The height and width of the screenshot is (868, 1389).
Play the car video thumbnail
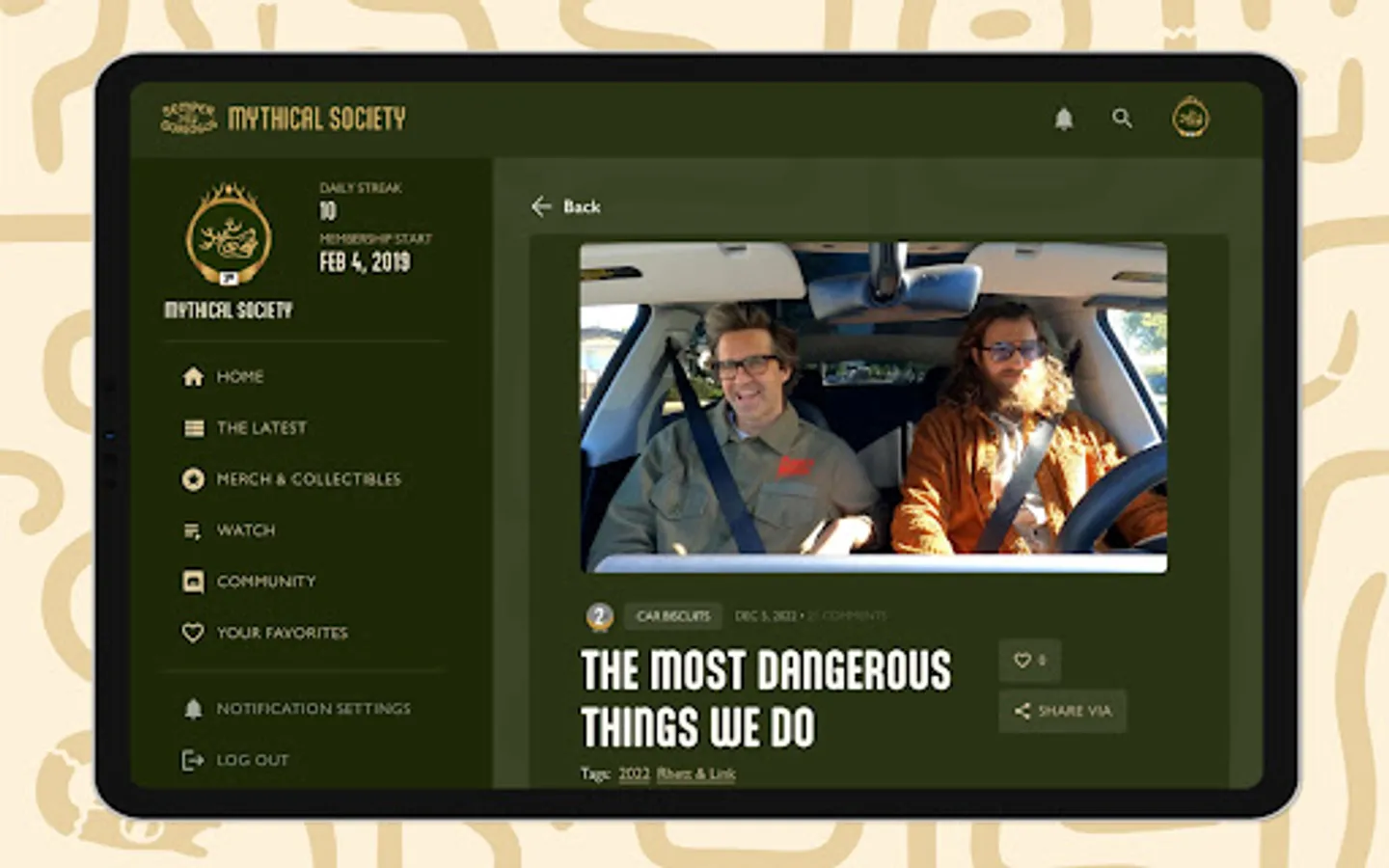(x=873, y=407)
